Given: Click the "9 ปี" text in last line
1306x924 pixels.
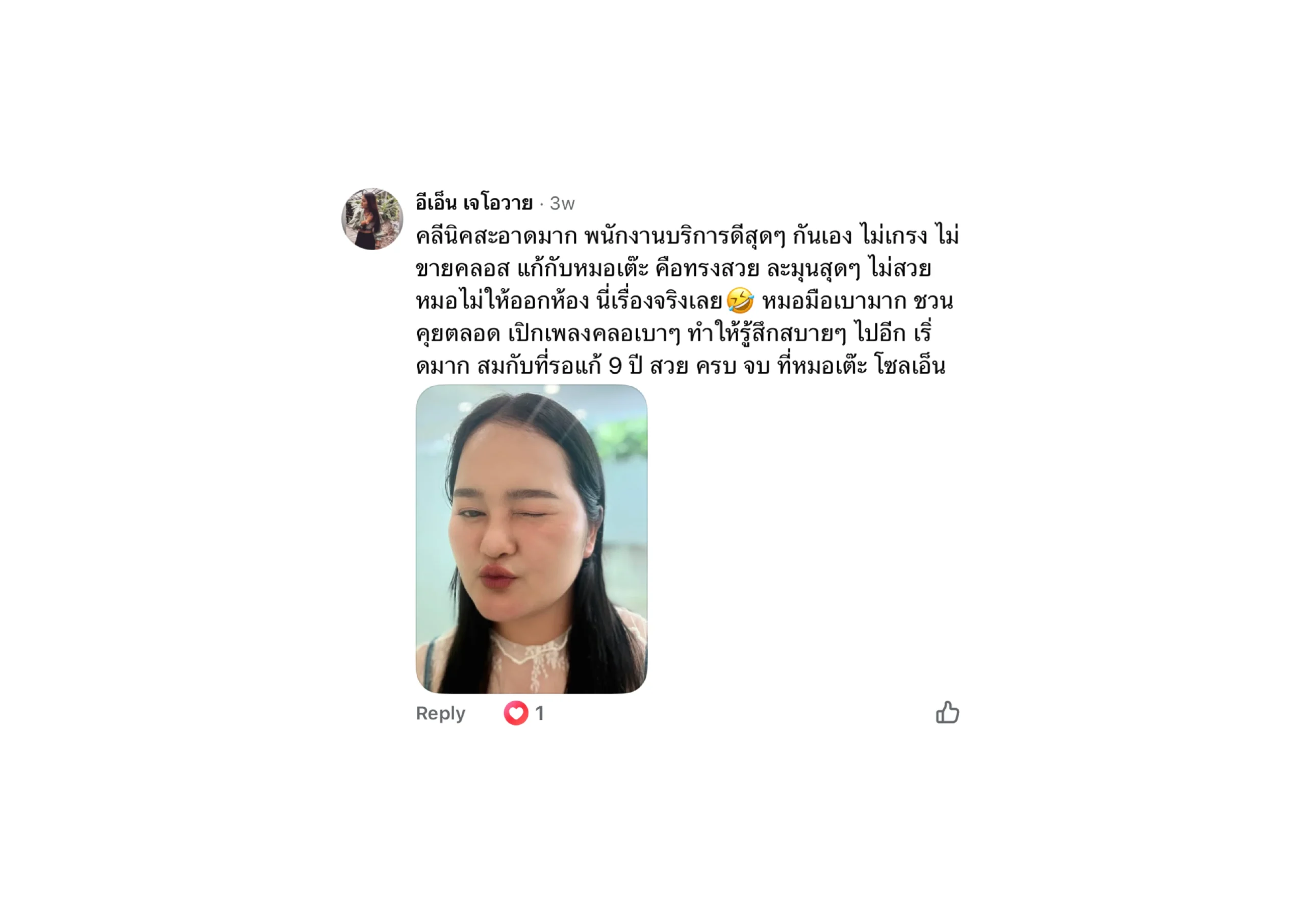Looking at the screenshot, I should tap(625, 366).
